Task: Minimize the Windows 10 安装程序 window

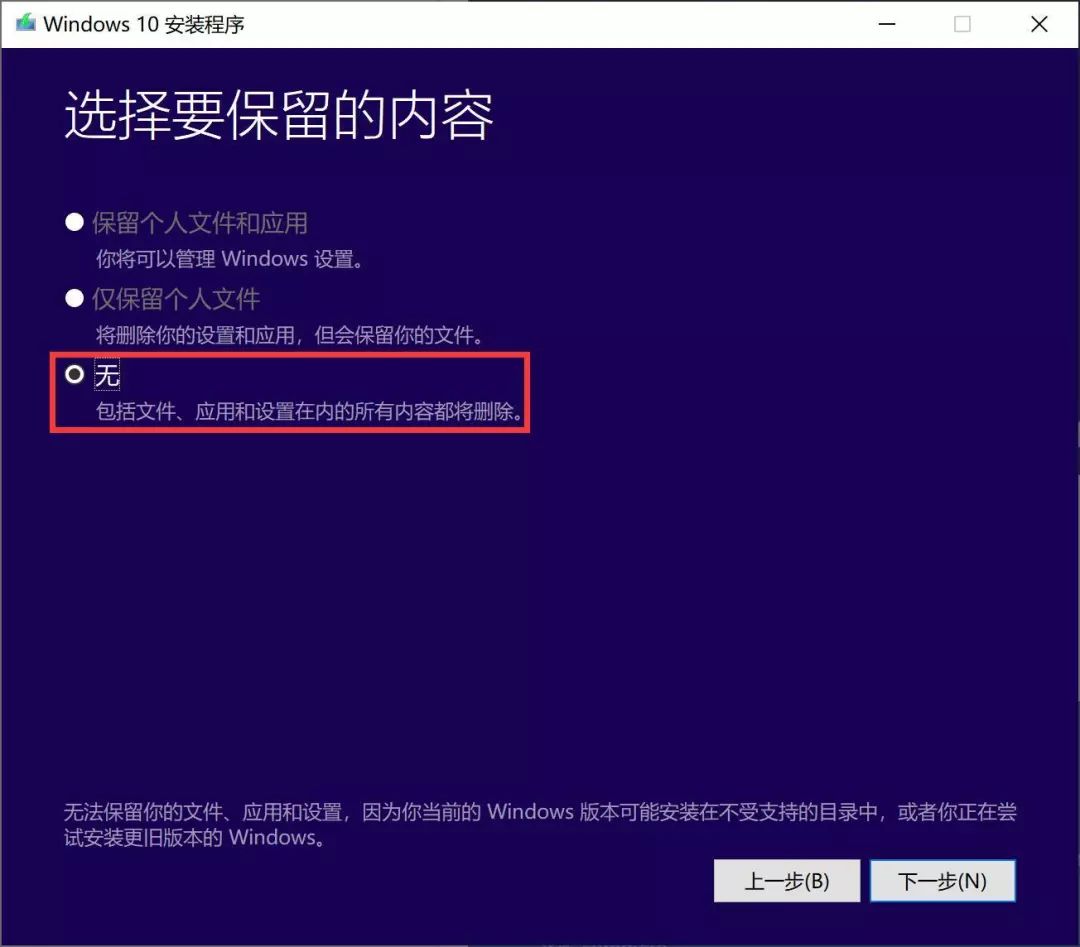Action: tap(887, 24)
